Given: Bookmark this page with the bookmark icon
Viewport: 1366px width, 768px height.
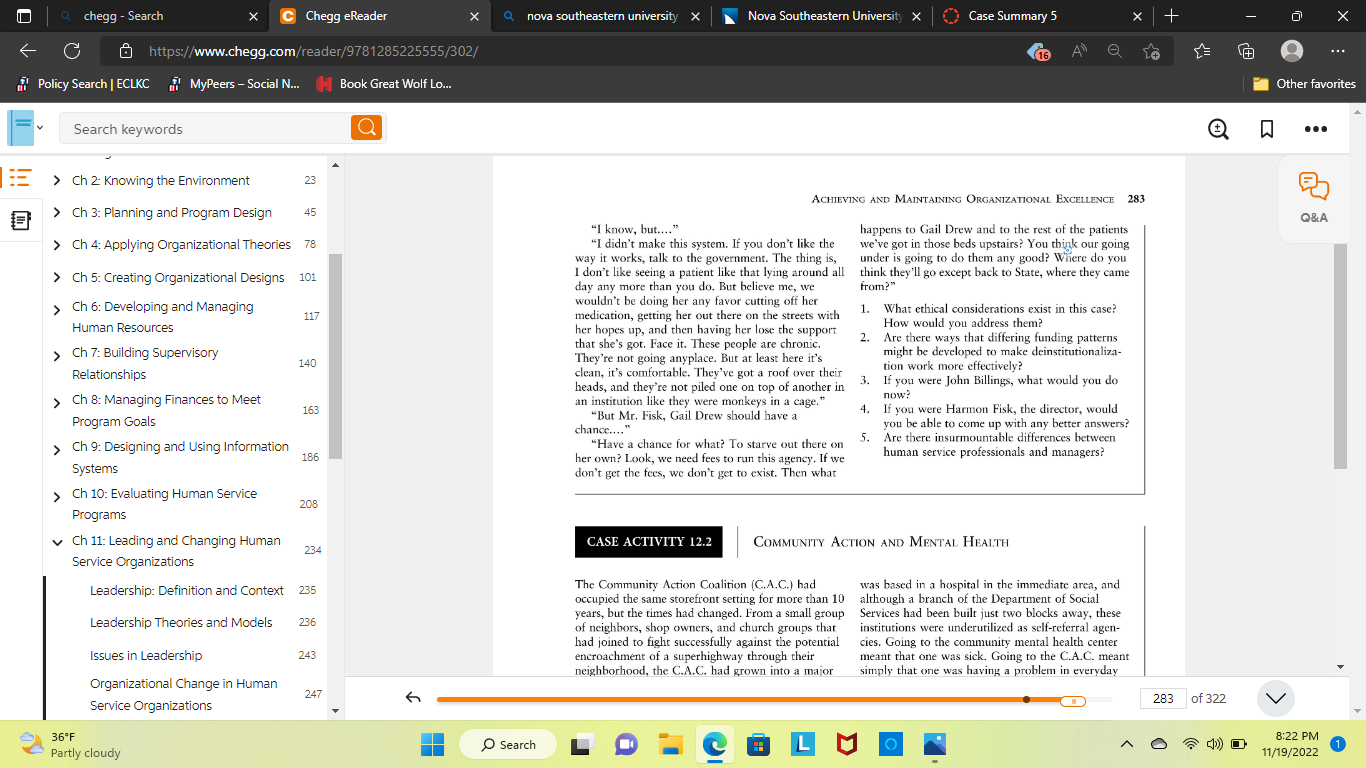Looking at the screenshot, I should pos(1267,129).
